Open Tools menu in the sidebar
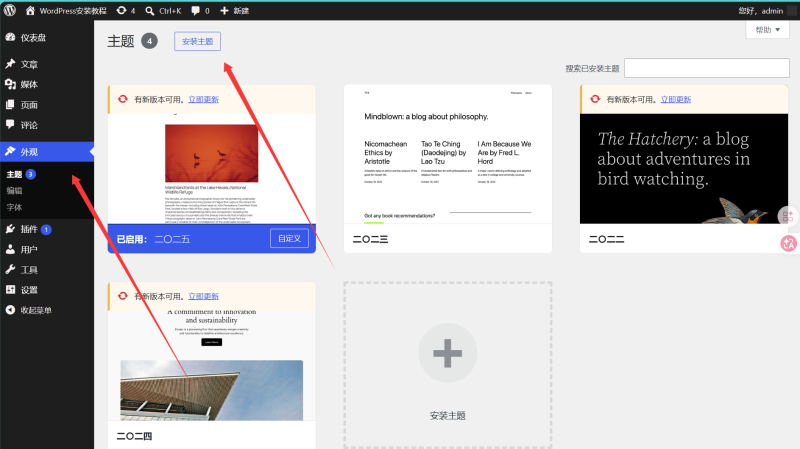Screen dimensions: 800x449 click(47, 269)
